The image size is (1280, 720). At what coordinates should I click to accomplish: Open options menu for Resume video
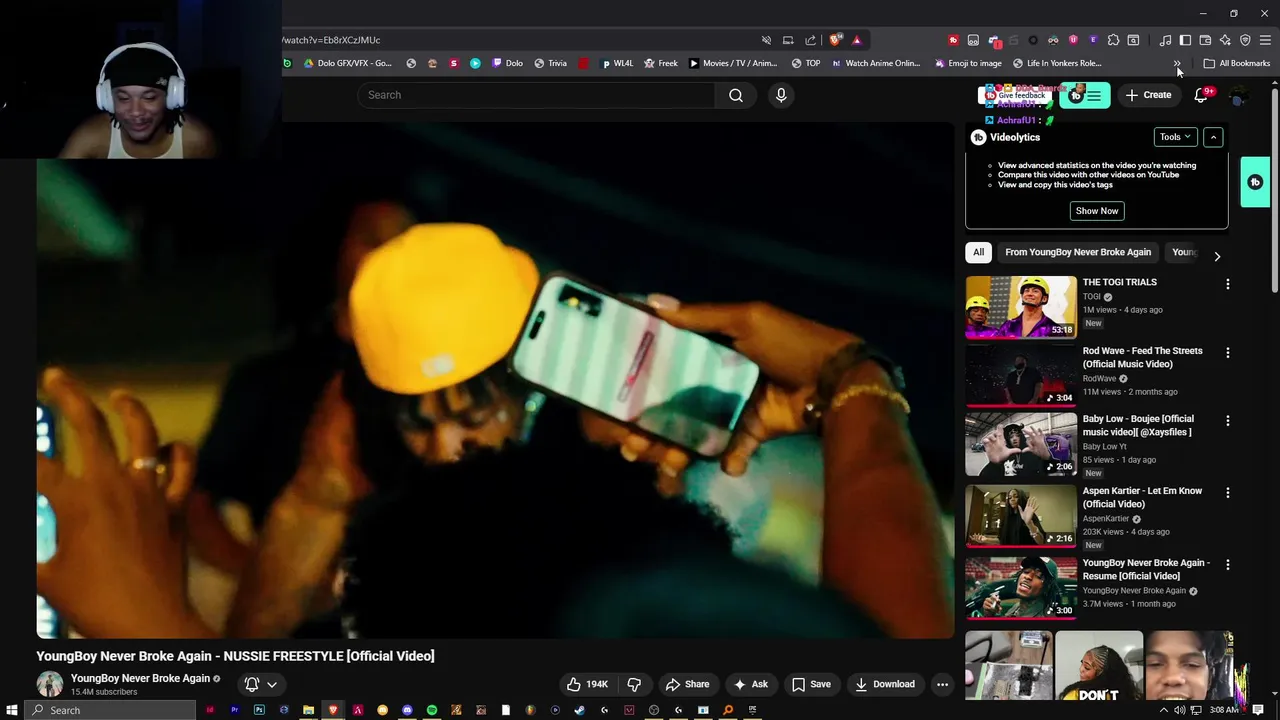coord(1228,565)
